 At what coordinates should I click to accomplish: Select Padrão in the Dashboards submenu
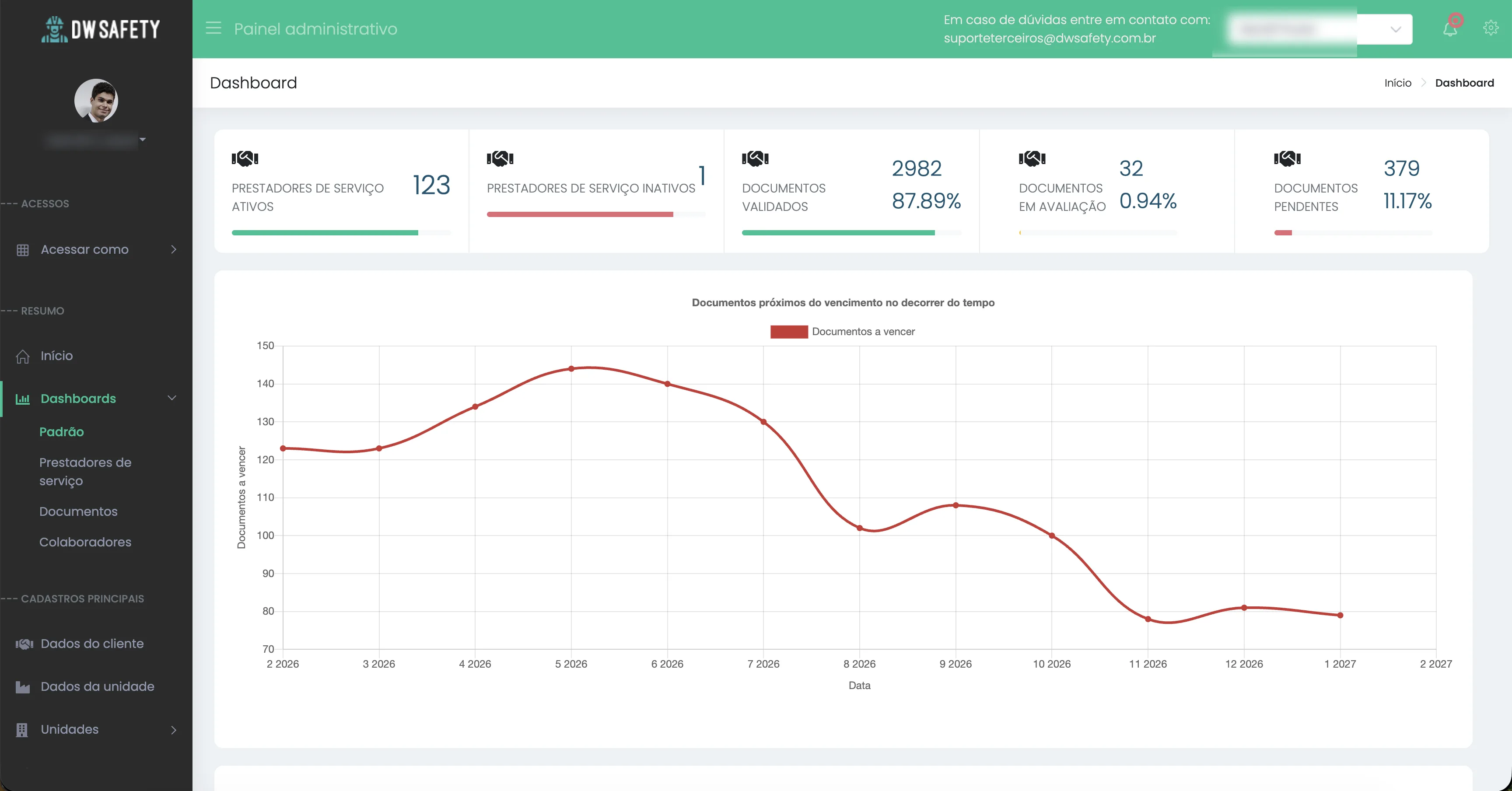pos(61,432)
